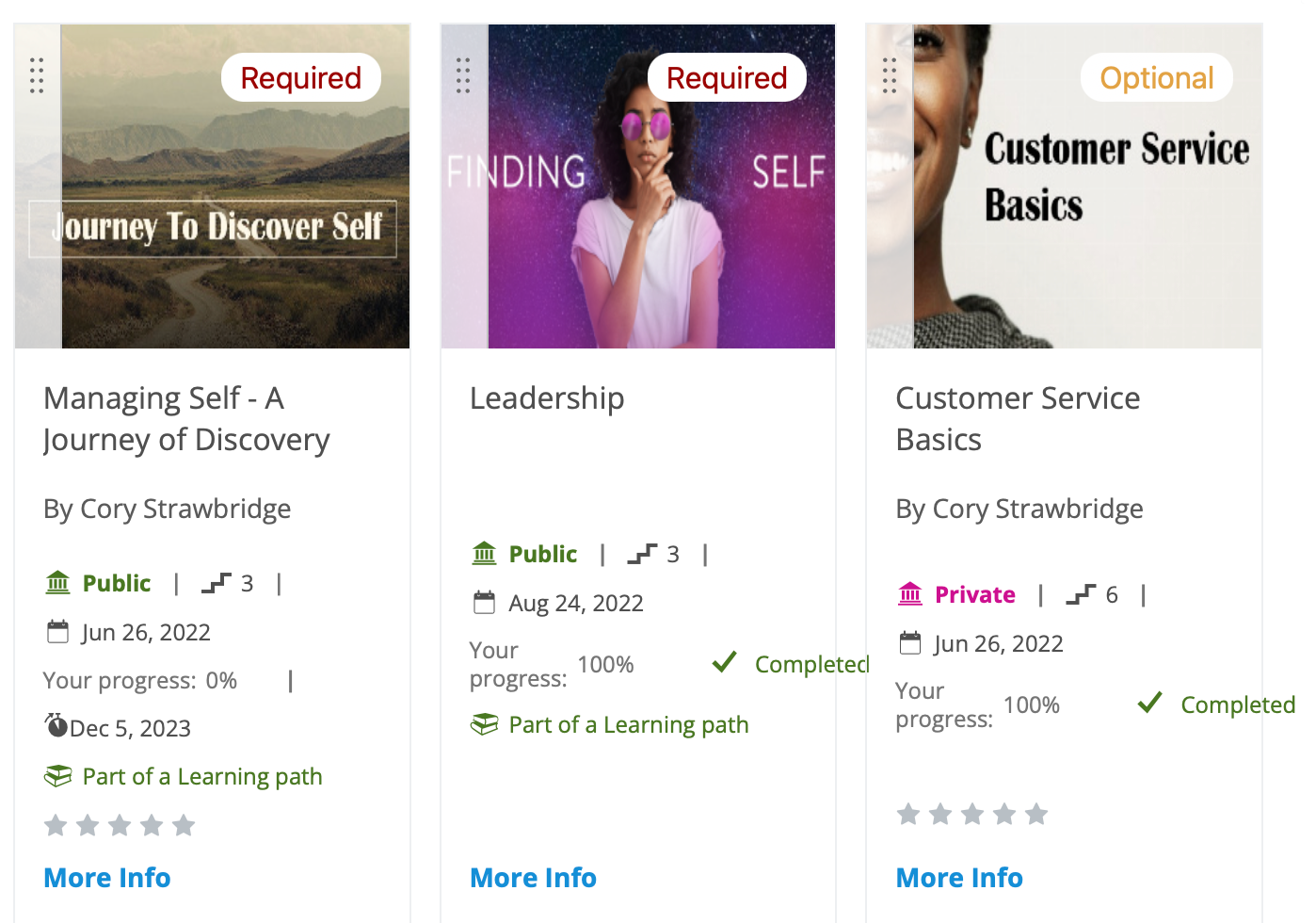Click the calendar icon next to Aug 24, 2022
The image size is (1316, 923).
point(484,601)
